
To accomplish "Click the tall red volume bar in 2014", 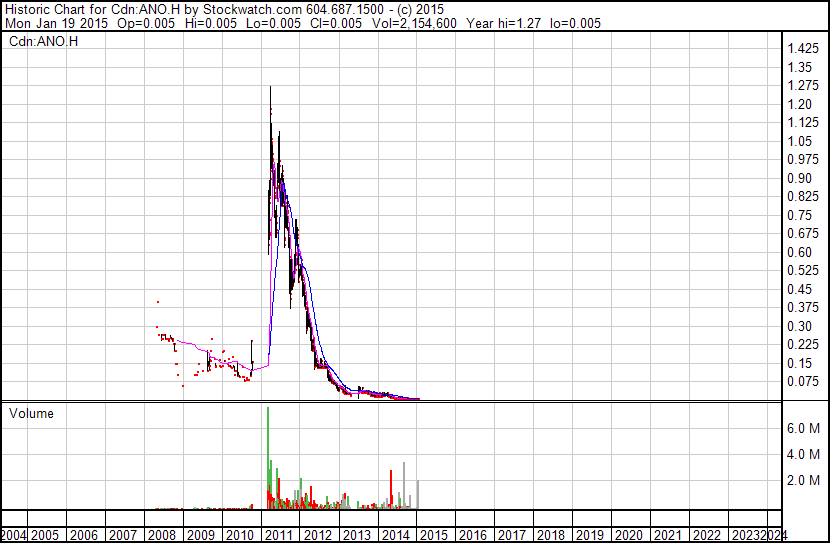I will (x=391, y=490).
